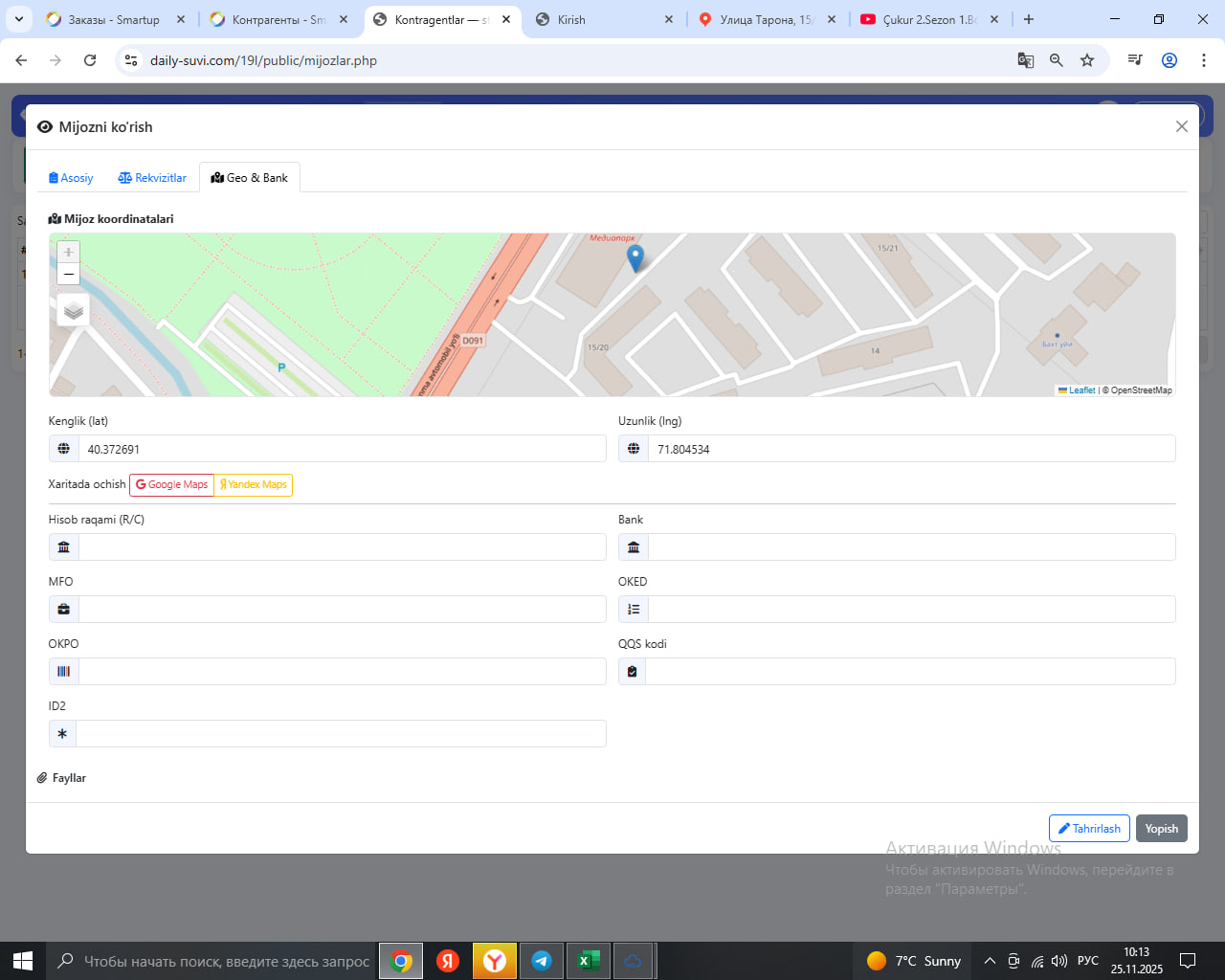
Task: Expand the Chrome tab search dropdown
Action: pos(19,19)
